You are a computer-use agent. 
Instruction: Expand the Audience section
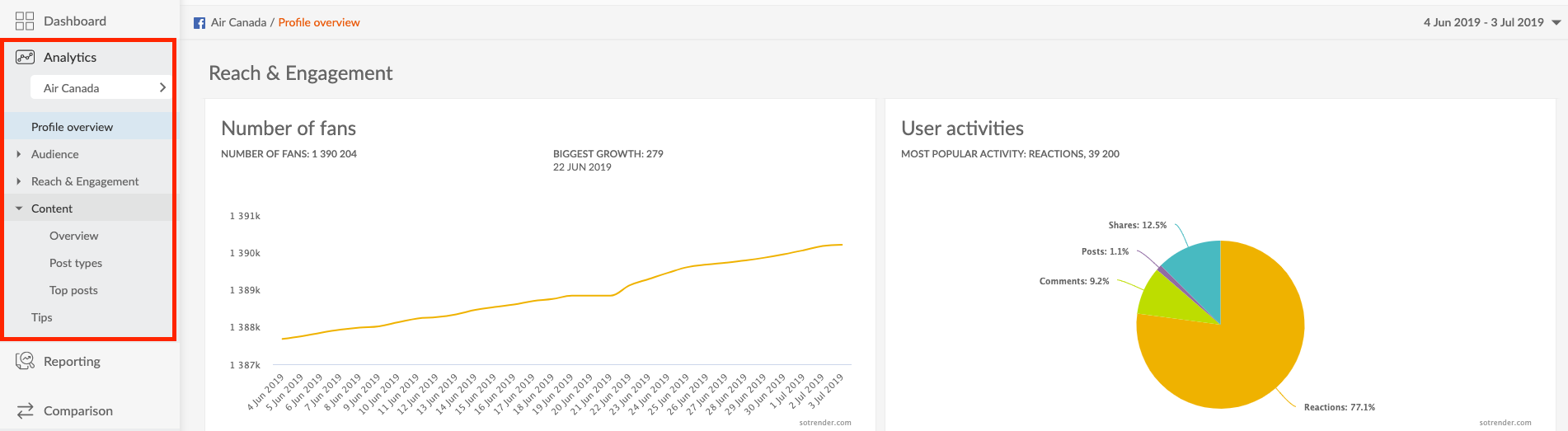(54, 154)
